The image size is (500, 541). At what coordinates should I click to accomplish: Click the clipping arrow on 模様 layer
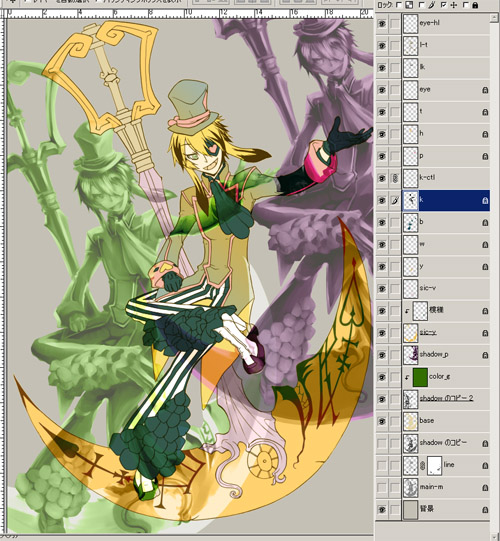pyautogui.click(x=408, y=311)
